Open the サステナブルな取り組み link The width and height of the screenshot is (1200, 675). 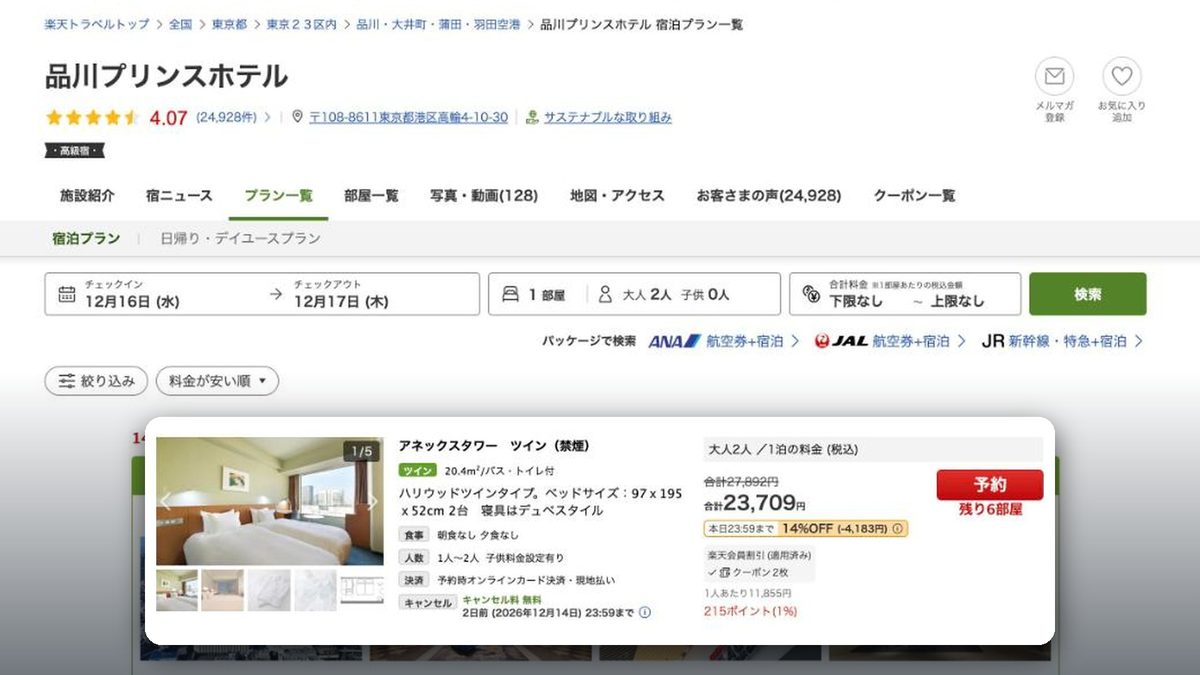click(x=608, y=117)
